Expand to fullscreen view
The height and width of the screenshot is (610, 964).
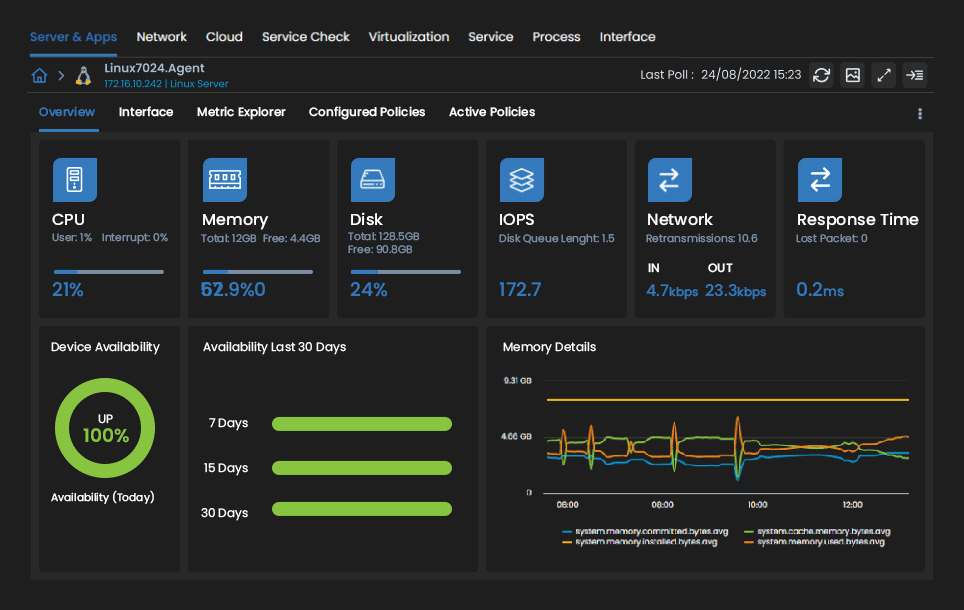tap(883, 75)
